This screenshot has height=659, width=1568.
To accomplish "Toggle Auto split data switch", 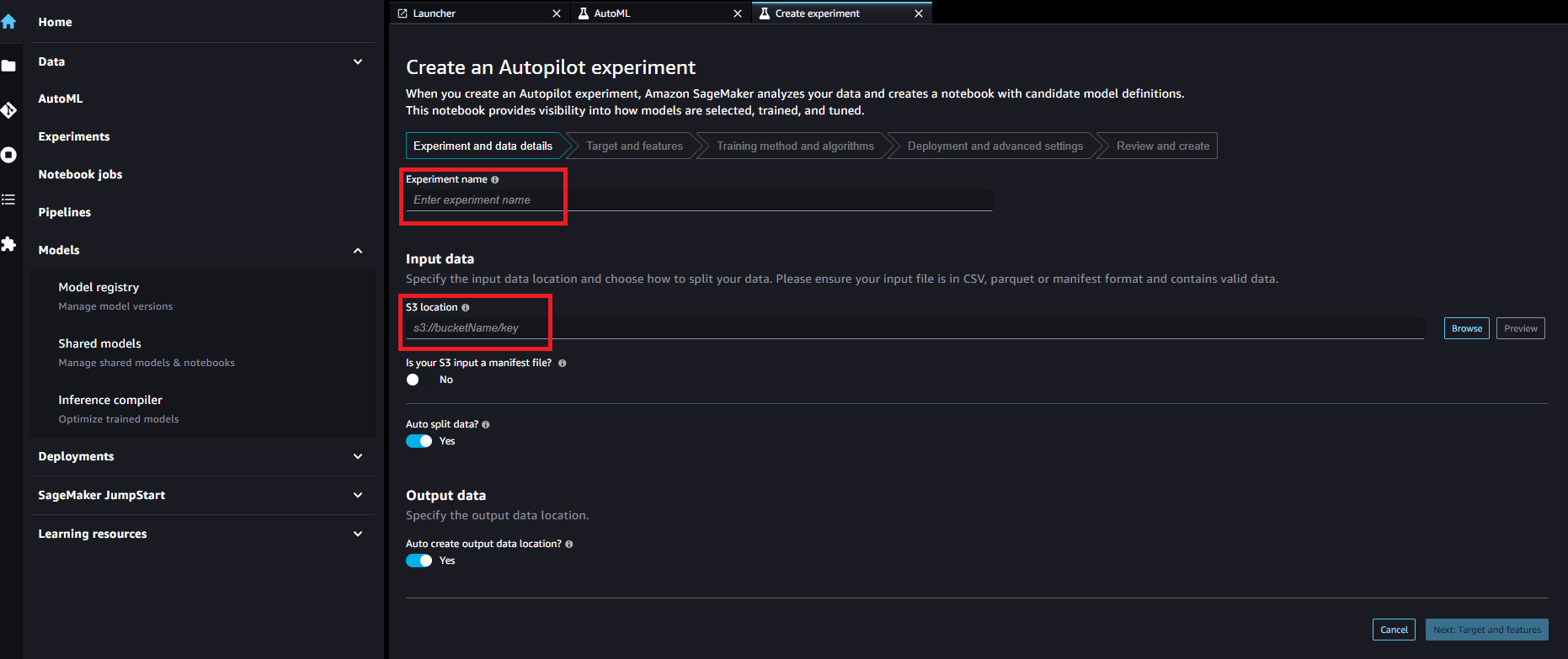I will 419,441.
